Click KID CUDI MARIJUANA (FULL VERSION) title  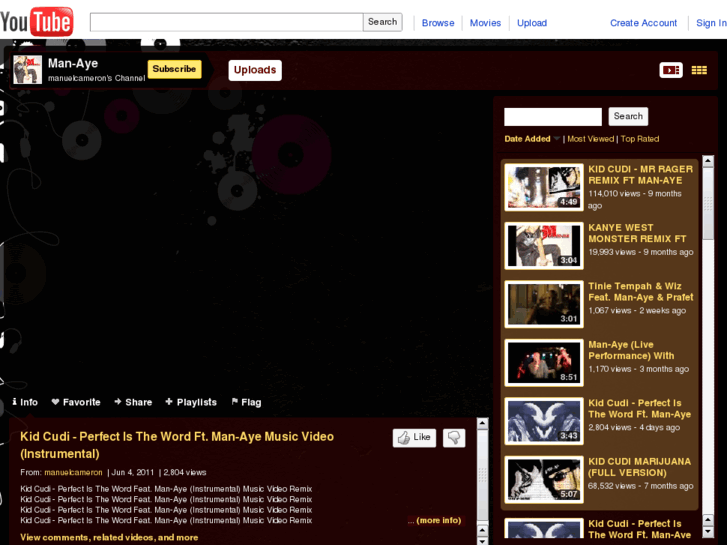639,467
